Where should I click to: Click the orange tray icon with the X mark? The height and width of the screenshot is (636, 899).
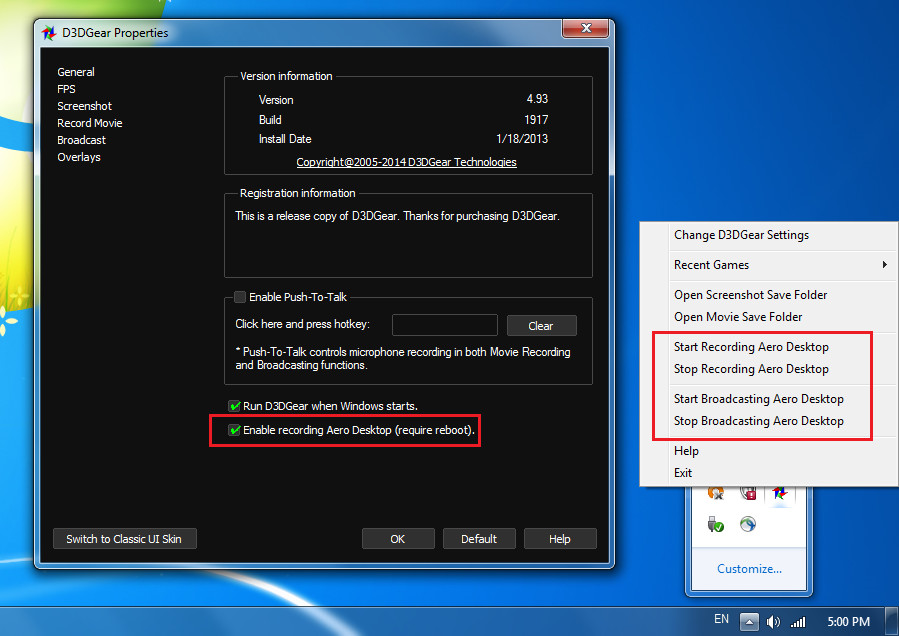pos(714,494)
